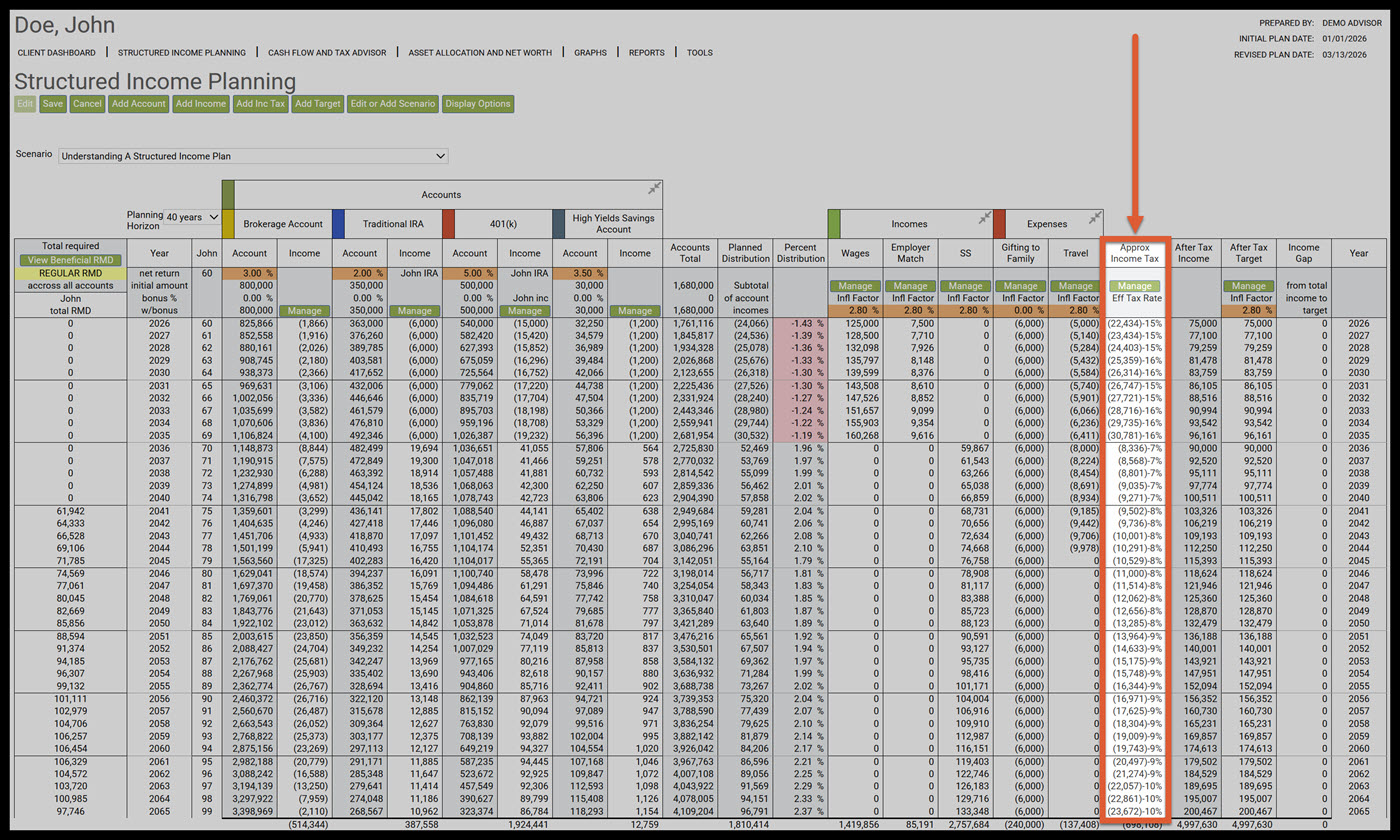Viewport: 1400px width, 840px height.
Task: Go to Client Dashboard
Action: click(x=57, y=52)
